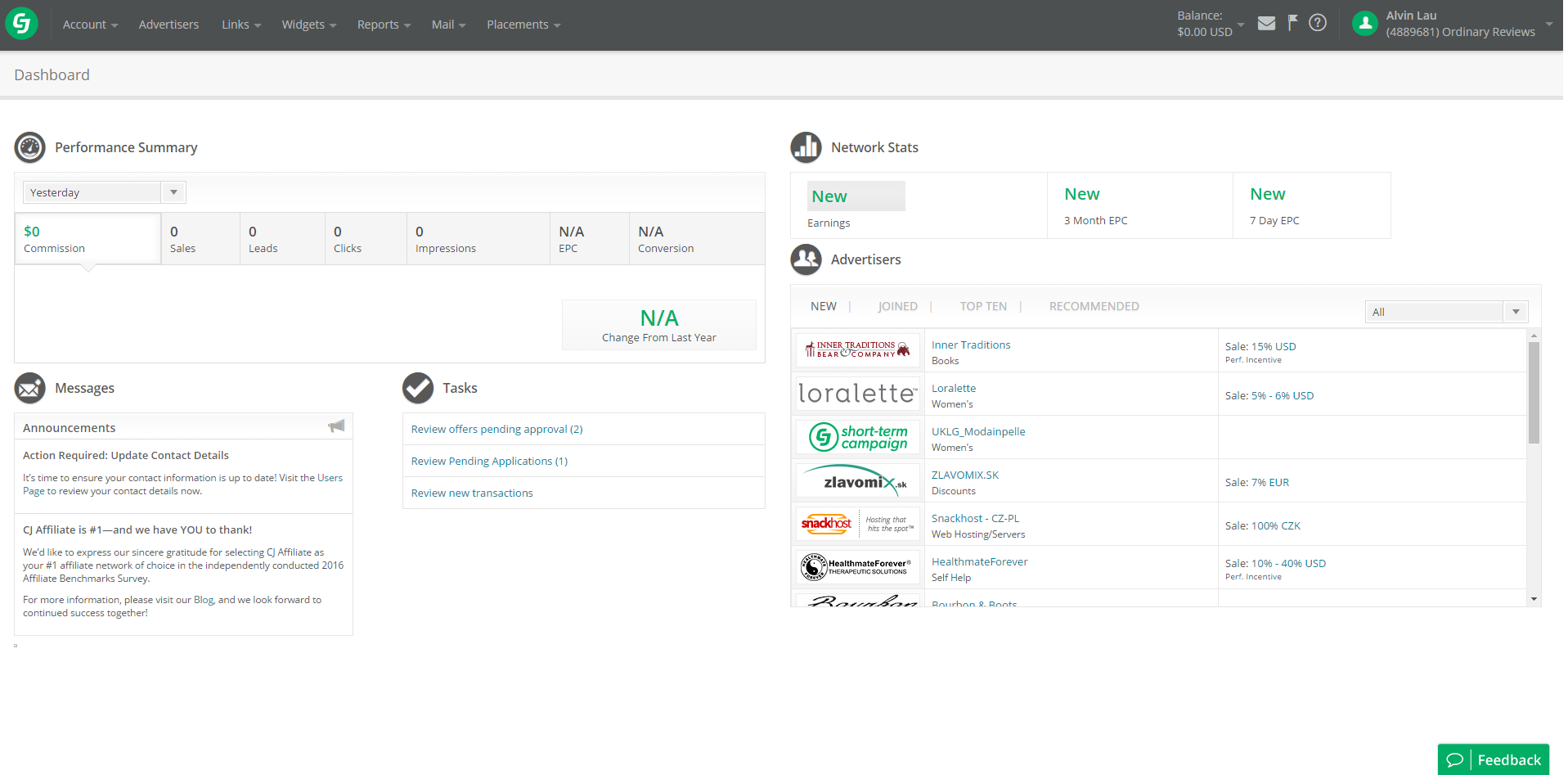1568x775 pixels.
Task: Open Review offers pending approval link
Action: [496, 429]
